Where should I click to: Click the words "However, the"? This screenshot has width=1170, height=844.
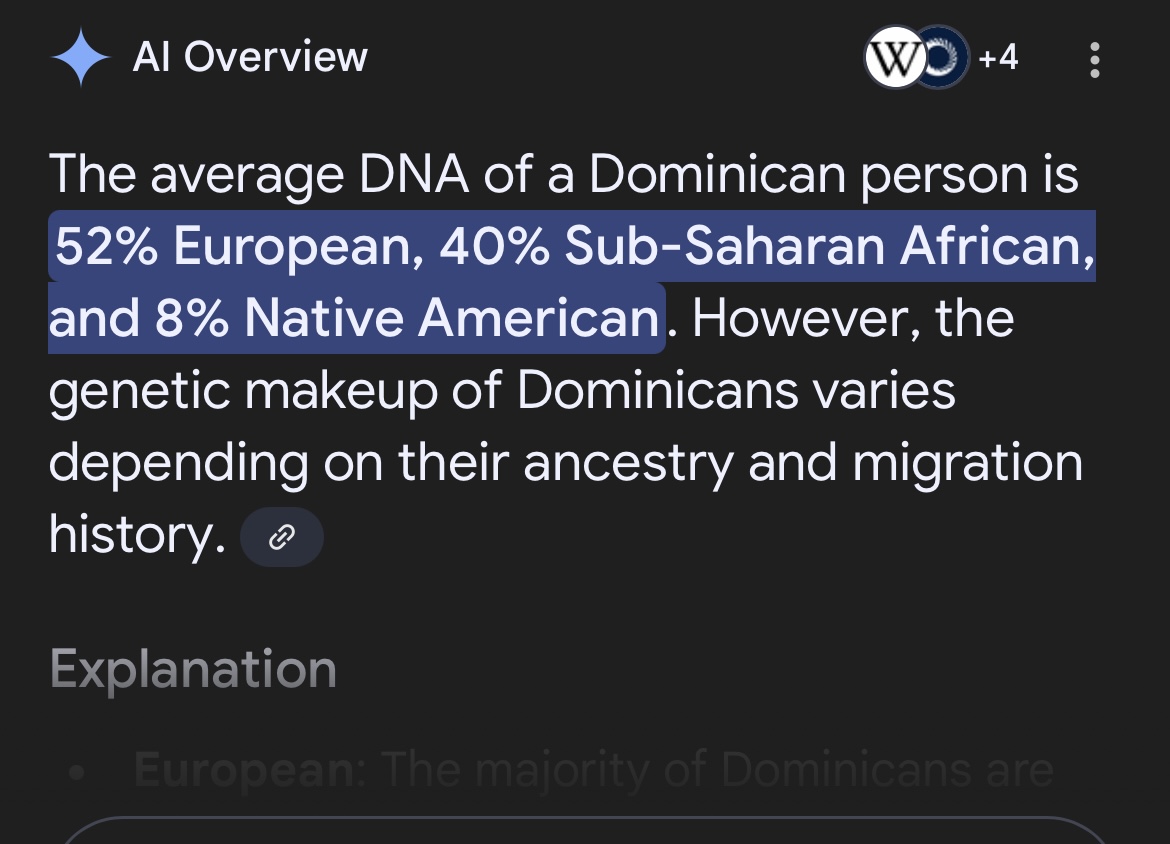(853, 319)
